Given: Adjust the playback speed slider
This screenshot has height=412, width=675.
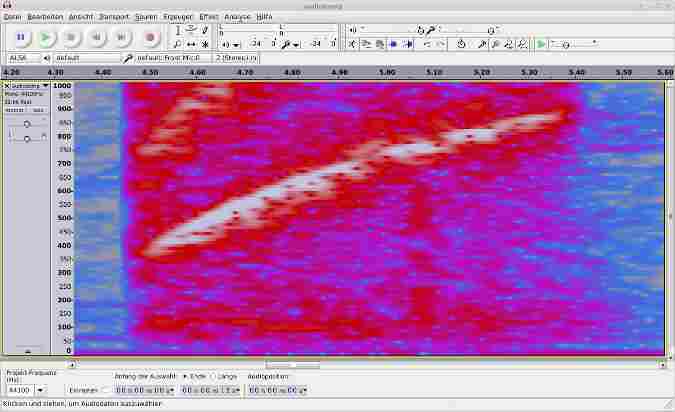Looking at the screenshot, I should [x=575, y=44].
